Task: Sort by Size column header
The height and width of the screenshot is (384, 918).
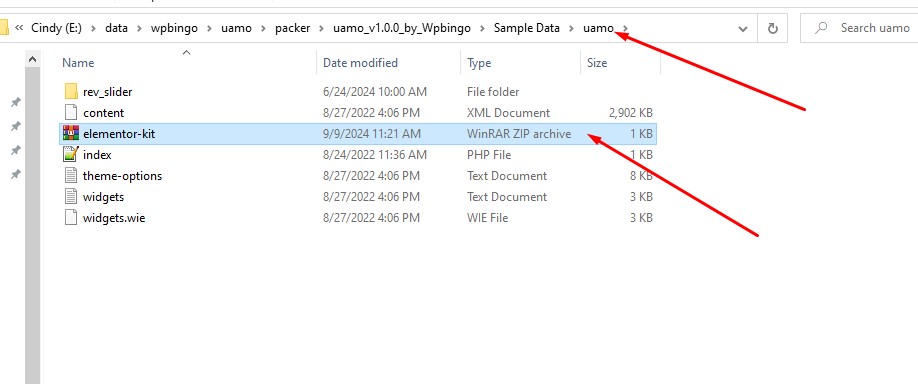Action: tap(620, 63)
